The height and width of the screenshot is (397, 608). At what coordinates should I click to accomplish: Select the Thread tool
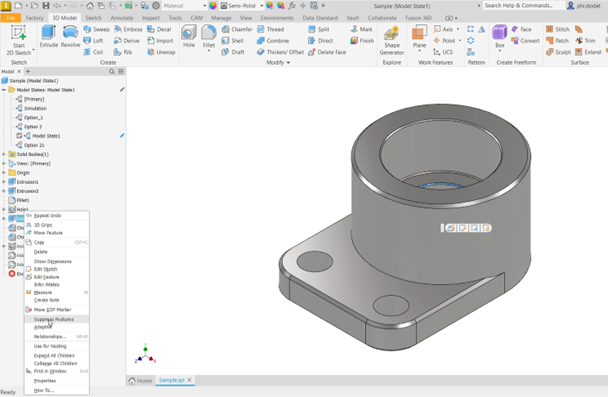(x=271, y=29)
